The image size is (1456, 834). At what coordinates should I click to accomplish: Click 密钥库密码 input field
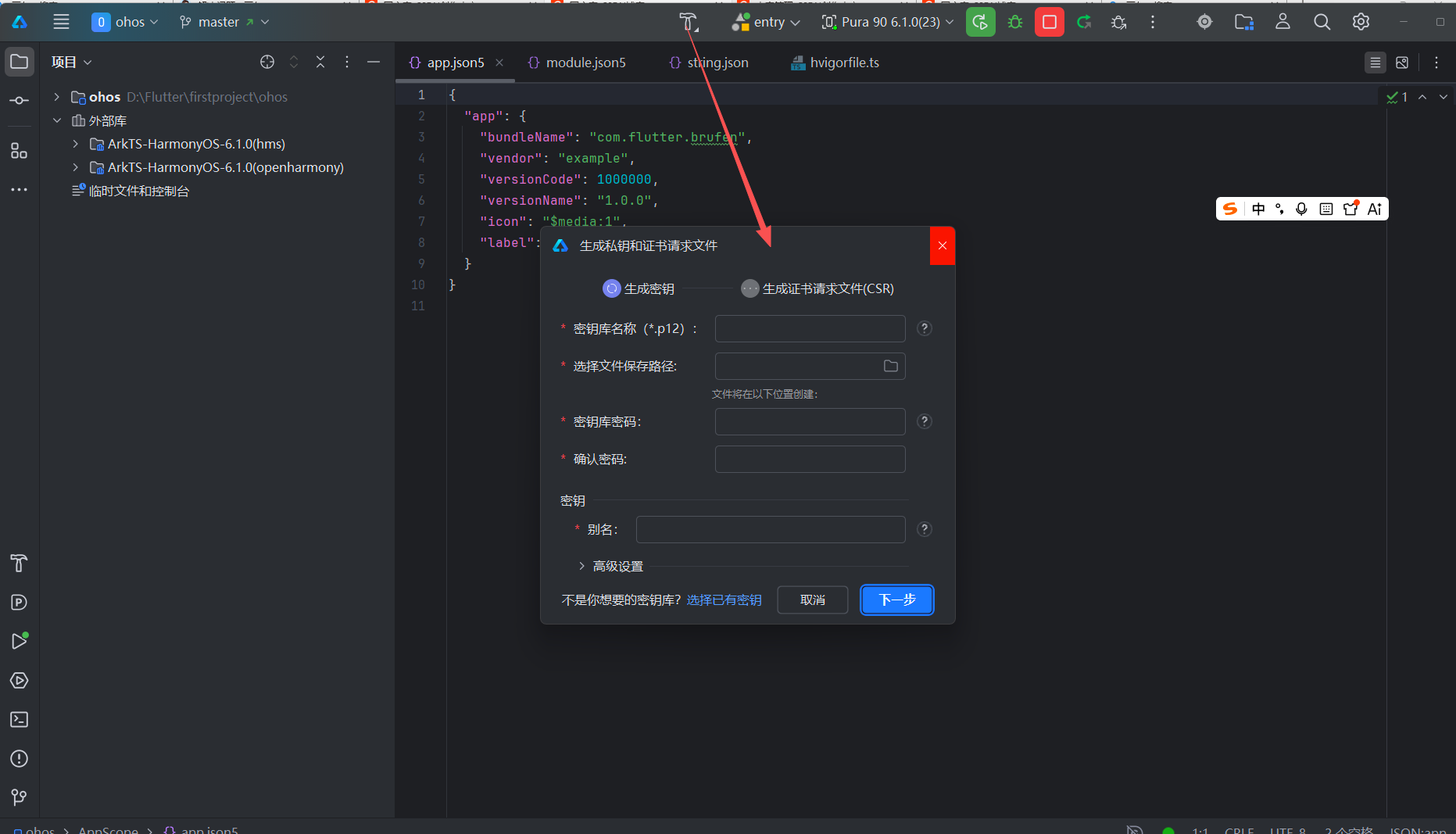tap(810, 421)
